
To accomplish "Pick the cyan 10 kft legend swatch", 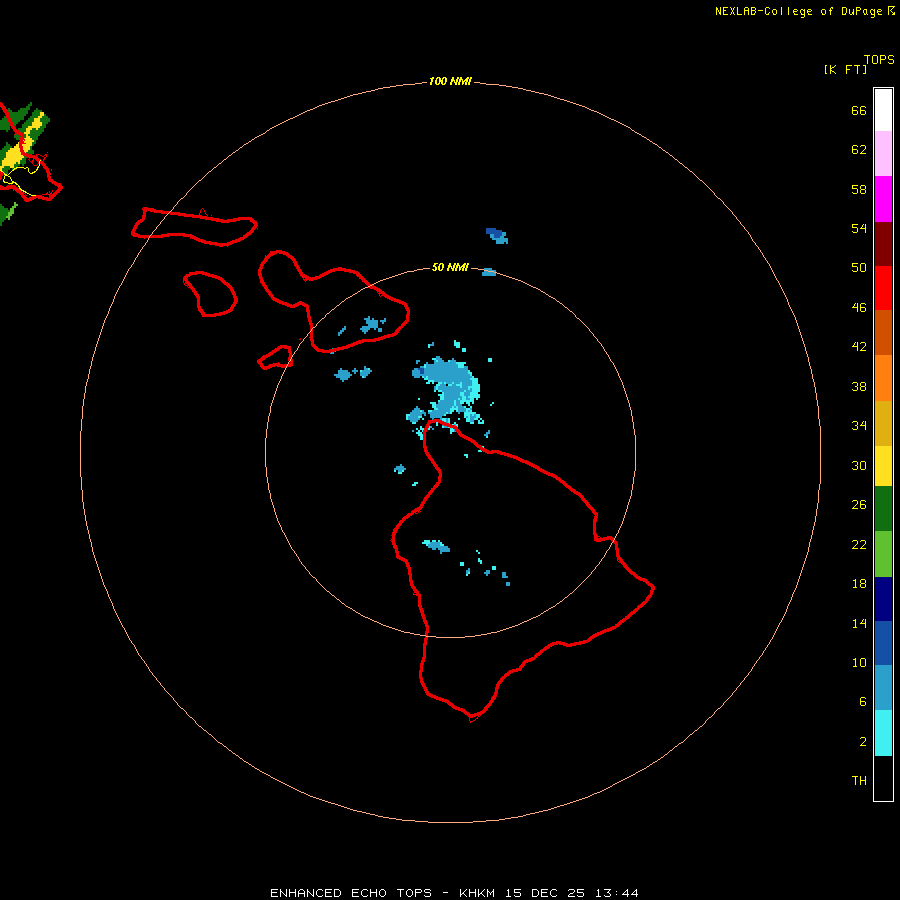I will tap(883, 734).
